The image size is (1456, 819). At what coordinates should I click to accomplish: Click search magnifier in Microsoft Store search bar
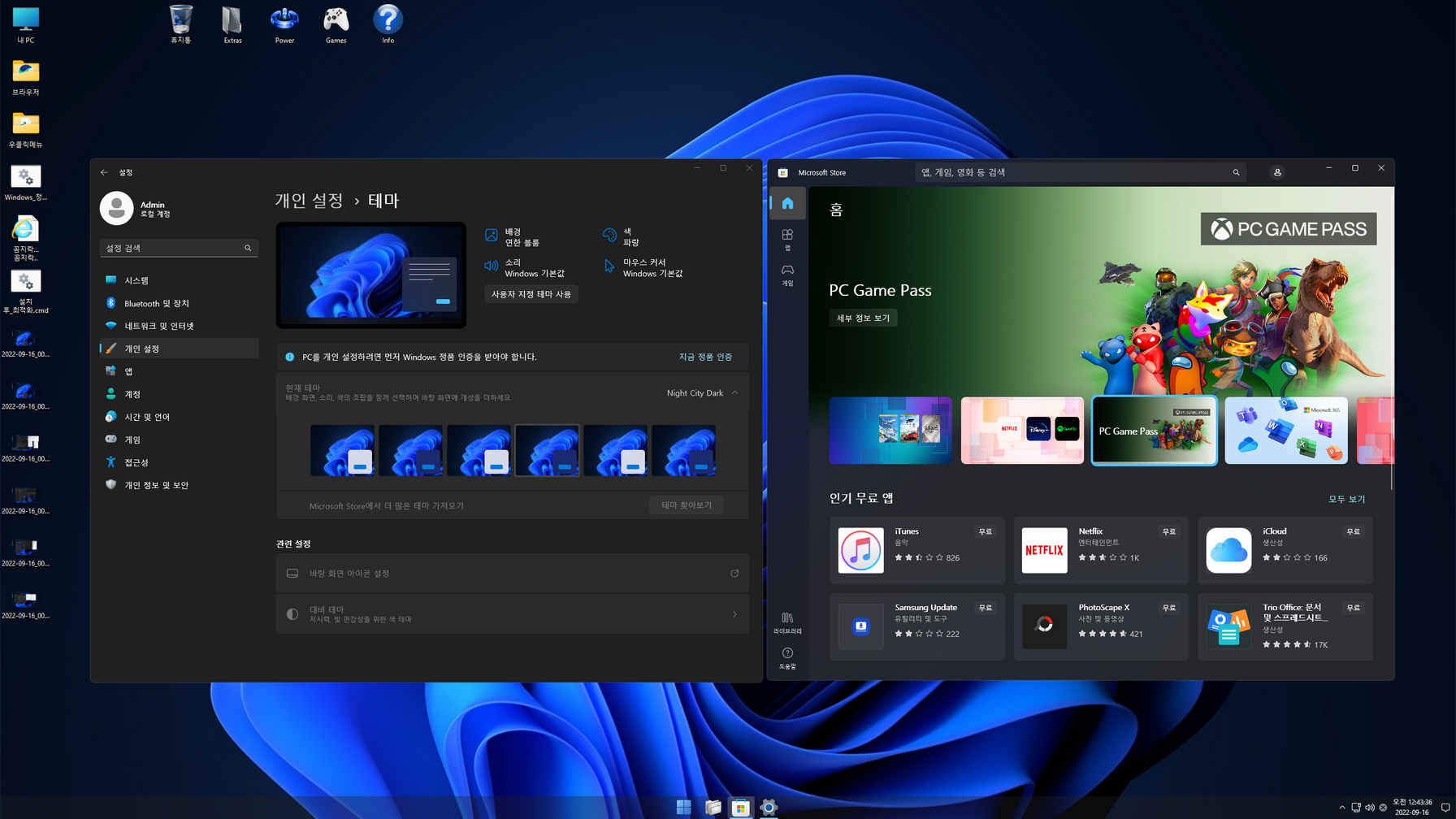point(1236,172)
